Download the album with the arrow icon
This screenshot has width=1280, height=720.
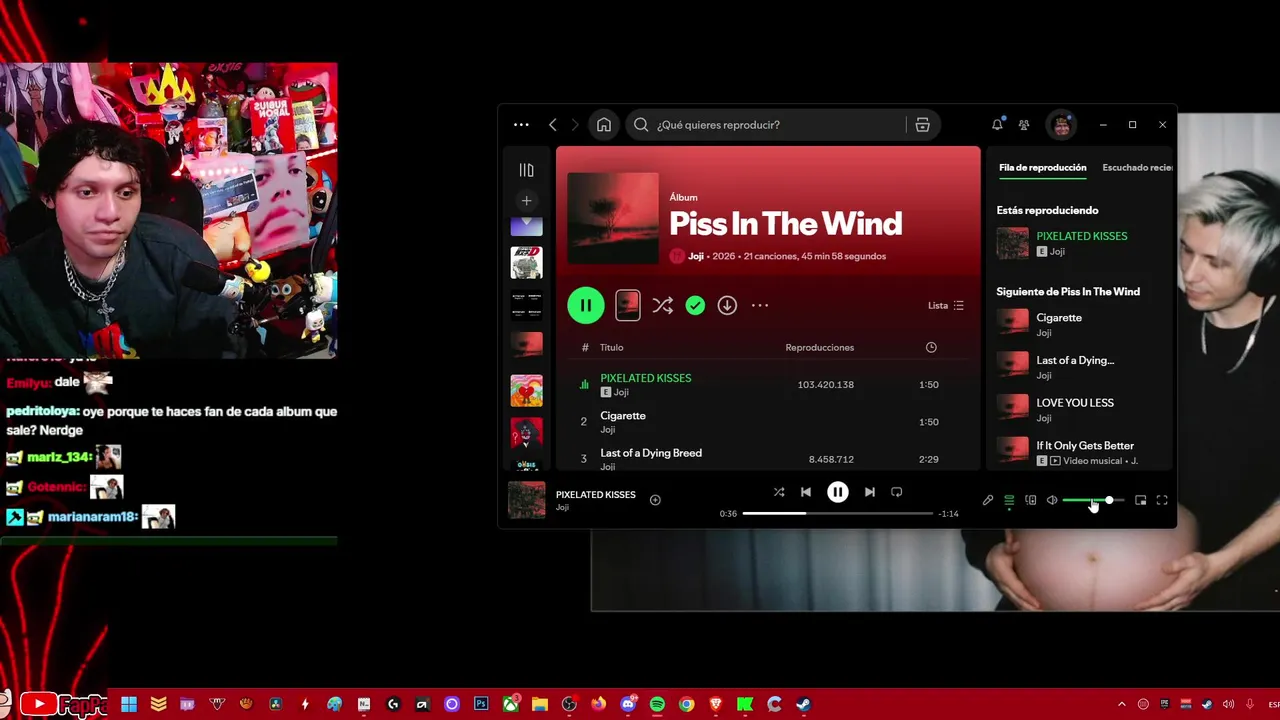point(727,305)
